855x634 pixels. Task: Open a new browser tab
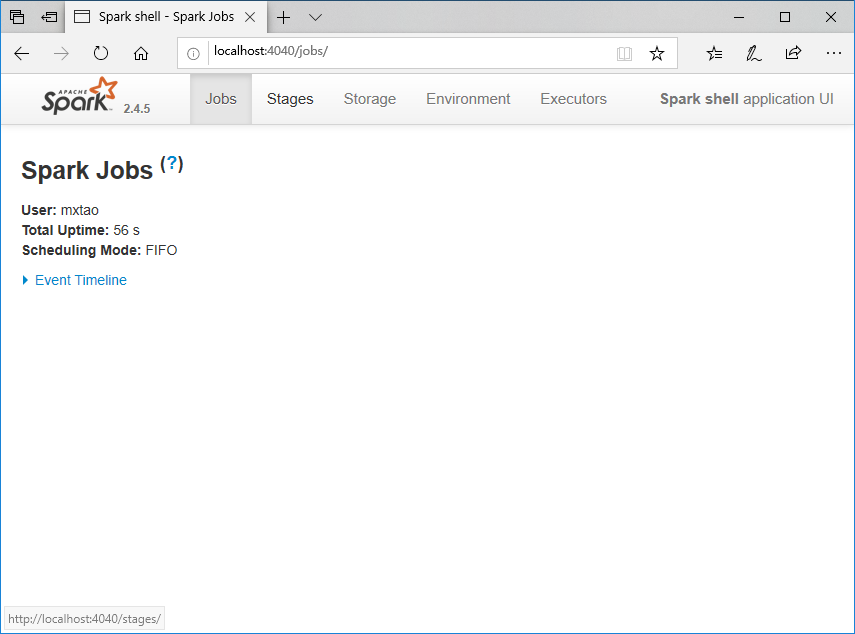pyautogui.click(x=283, y=16)
